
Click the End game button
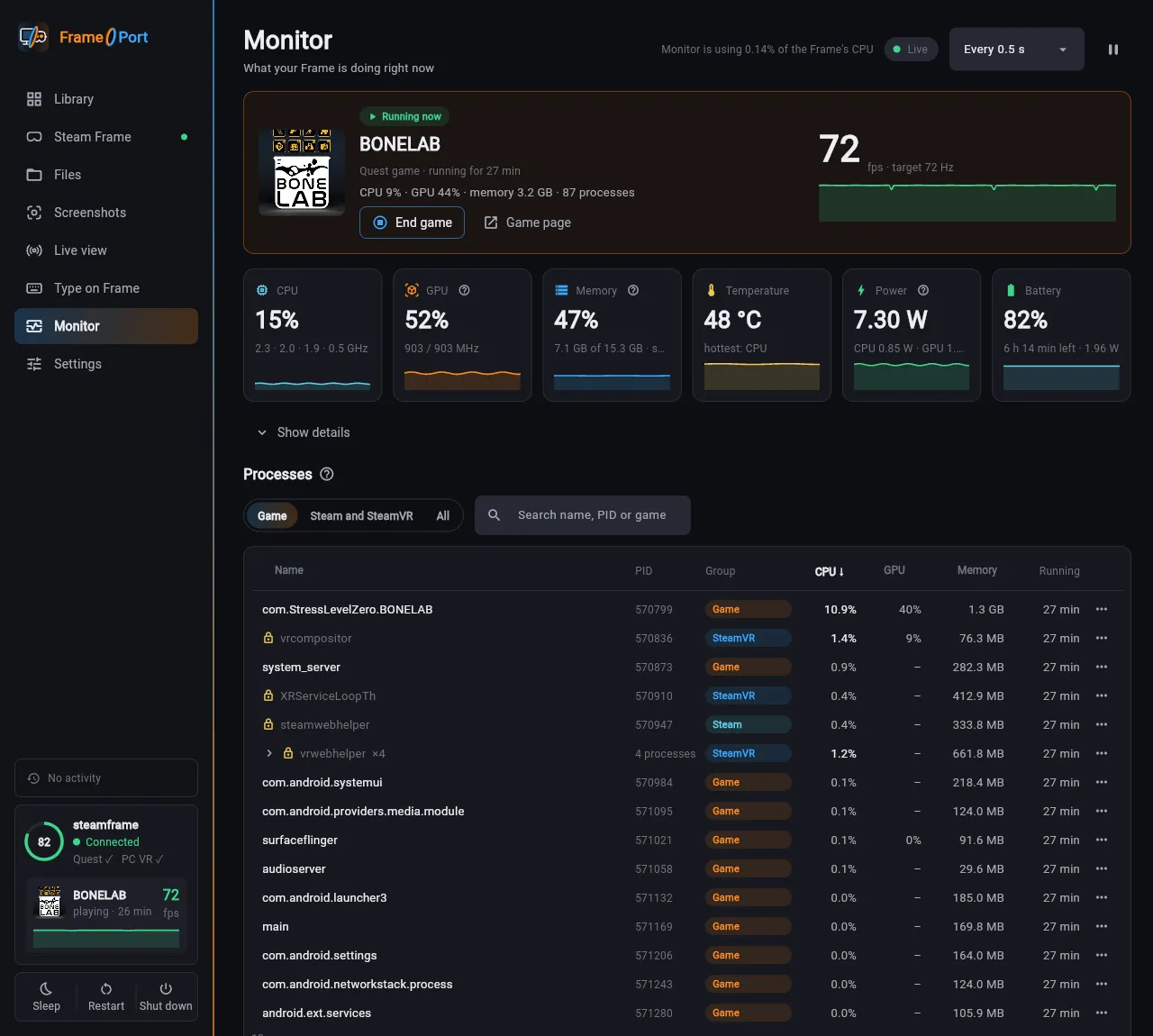tap(412, 223)
